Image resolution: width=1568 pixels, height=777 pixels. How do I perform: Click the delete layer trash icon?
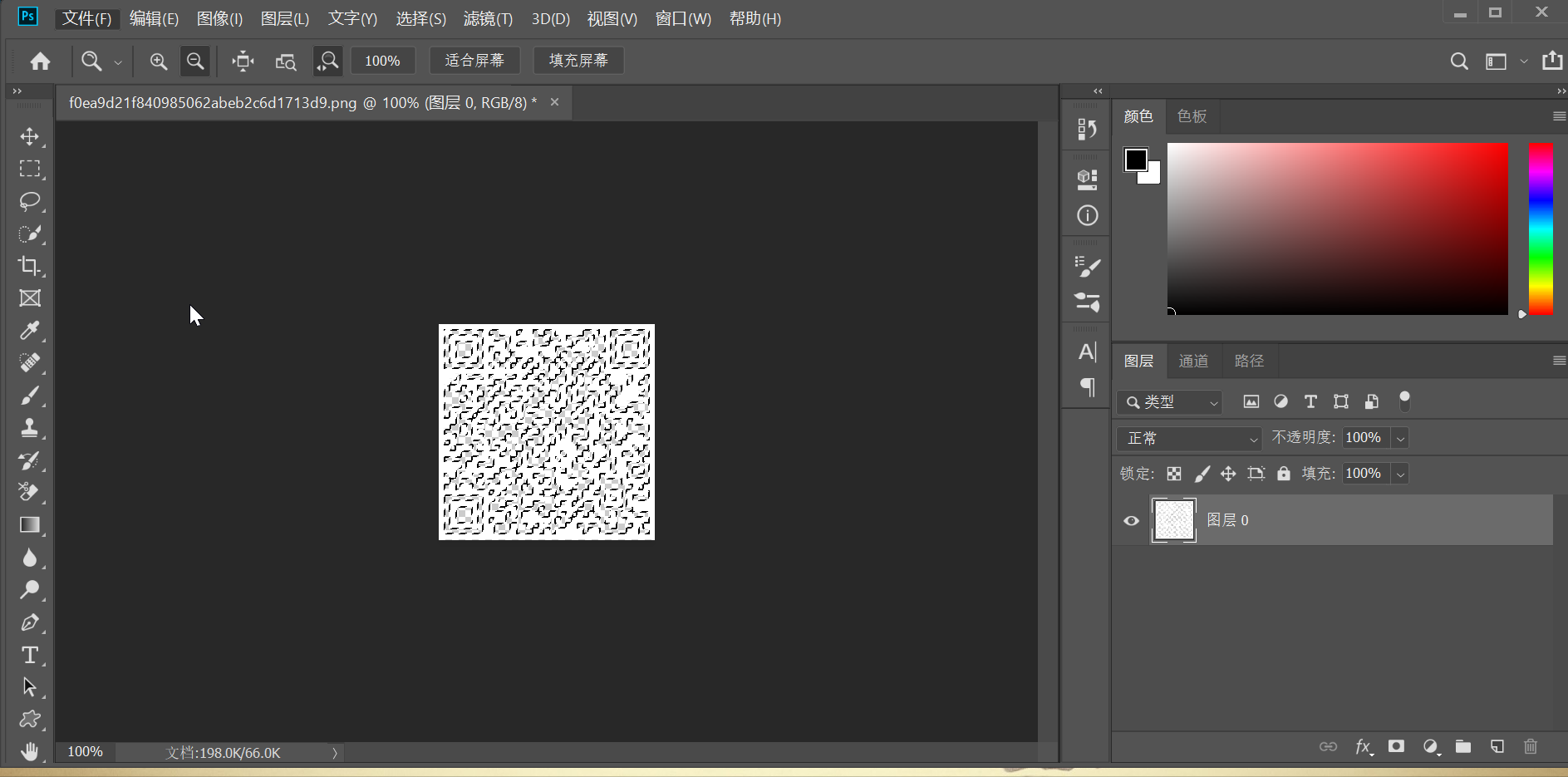click(1531, 746)
